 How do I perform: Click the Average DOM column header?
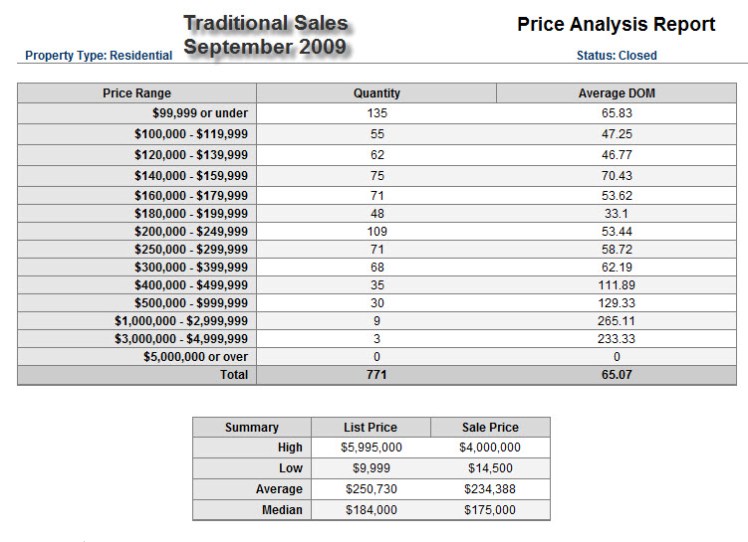tap(617, 93)
